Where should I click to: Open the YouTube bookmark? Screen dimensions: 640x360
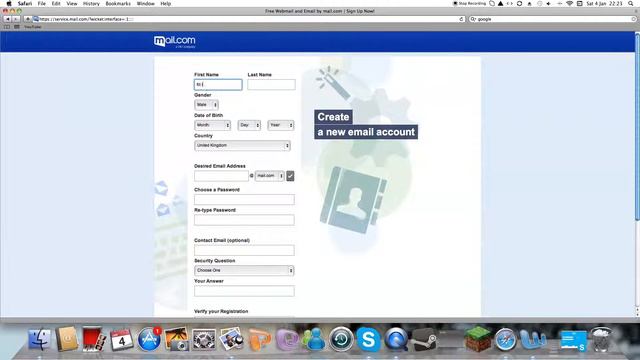pyautogui.click(x=33, y=27)
